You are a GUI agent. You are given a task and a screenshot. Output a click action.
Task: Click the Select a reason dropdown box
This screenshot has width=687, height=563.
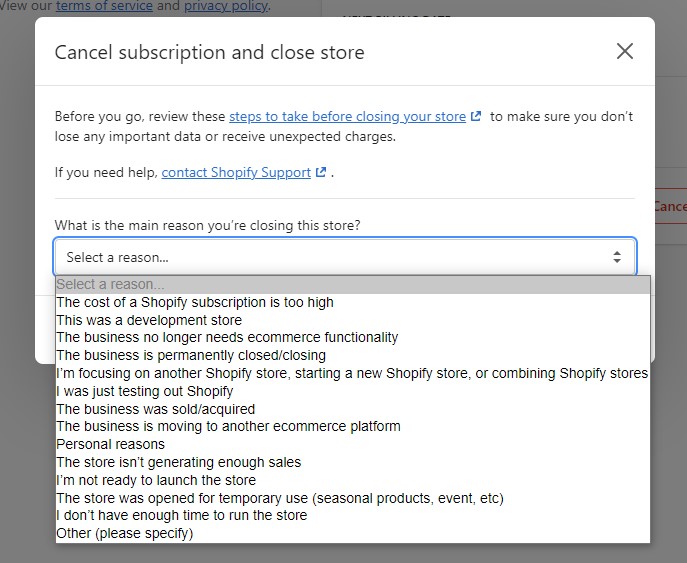click(345, 257)
